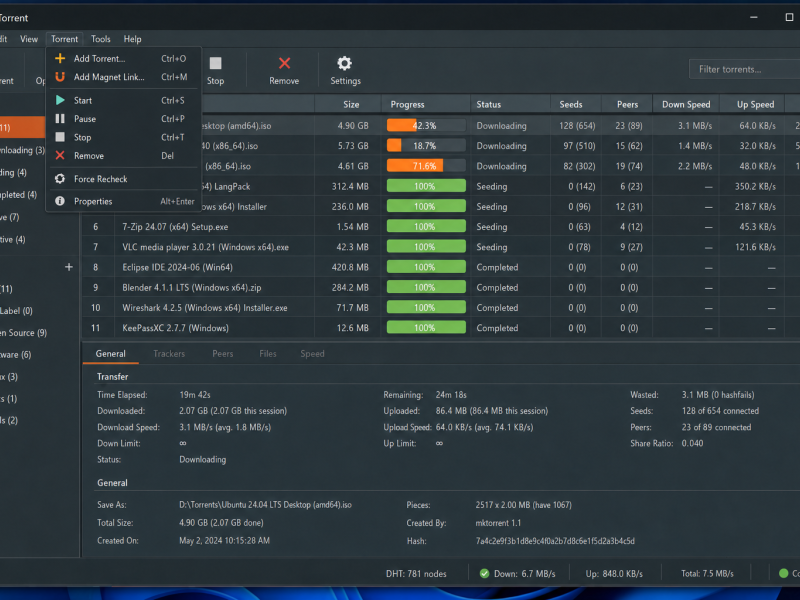The height and width of the screenshot is (600, 800).
Task: Click the Pause bars icon in Torrent menu
Action: click(60, 119)
